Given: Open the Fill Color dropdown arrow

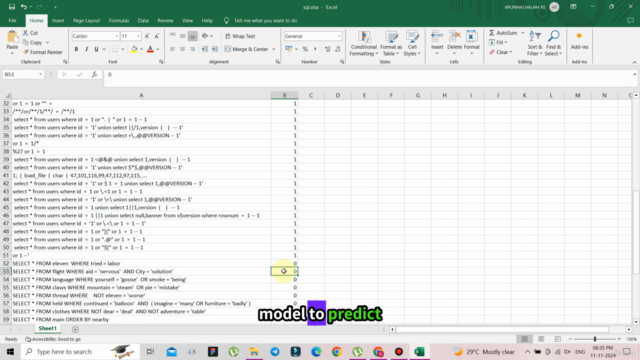Looking at the screenshot, I should [x=141, y=49].
